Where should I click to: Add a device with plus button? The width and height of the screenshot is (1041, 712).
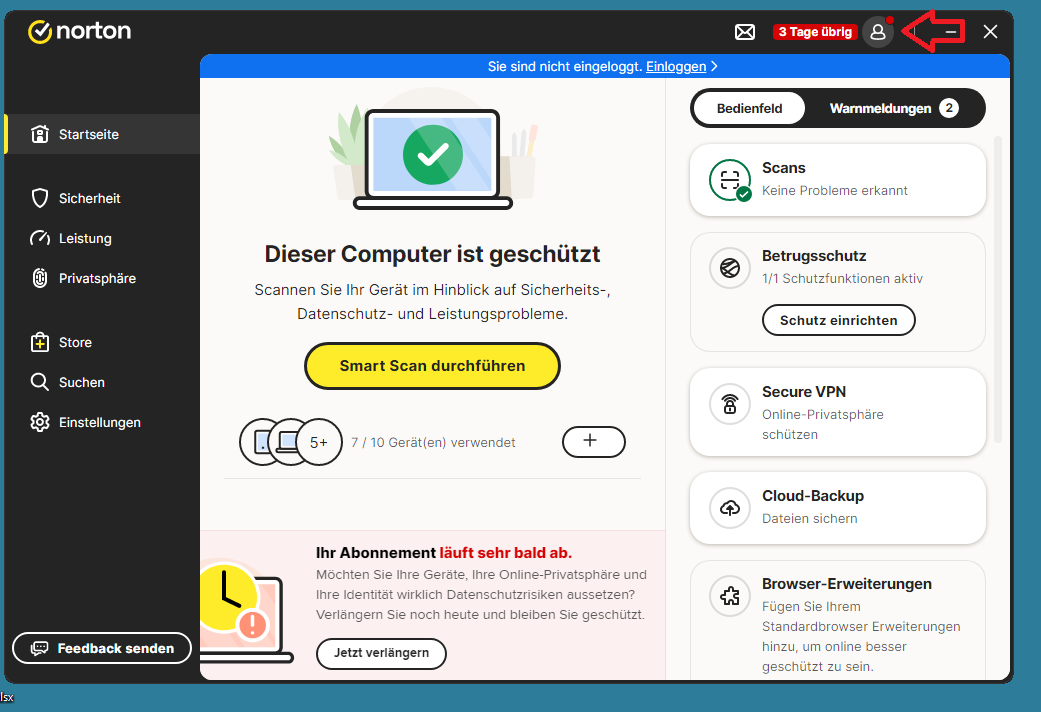pyautogui.click(x=593, y=441)
